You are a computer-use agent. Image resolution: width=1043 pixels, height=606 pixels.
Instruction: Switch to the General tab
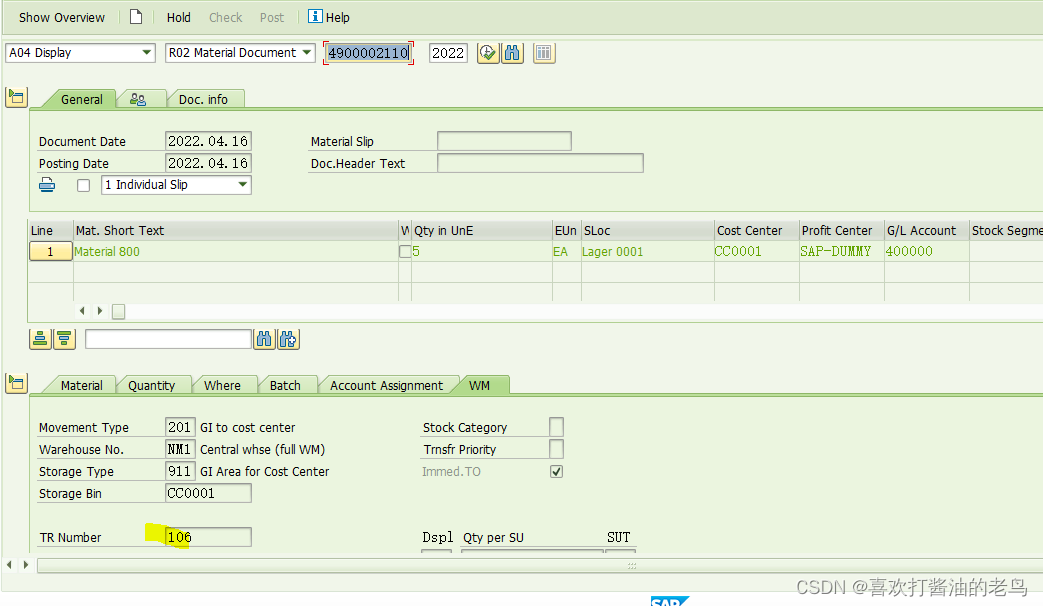(81, 99)
